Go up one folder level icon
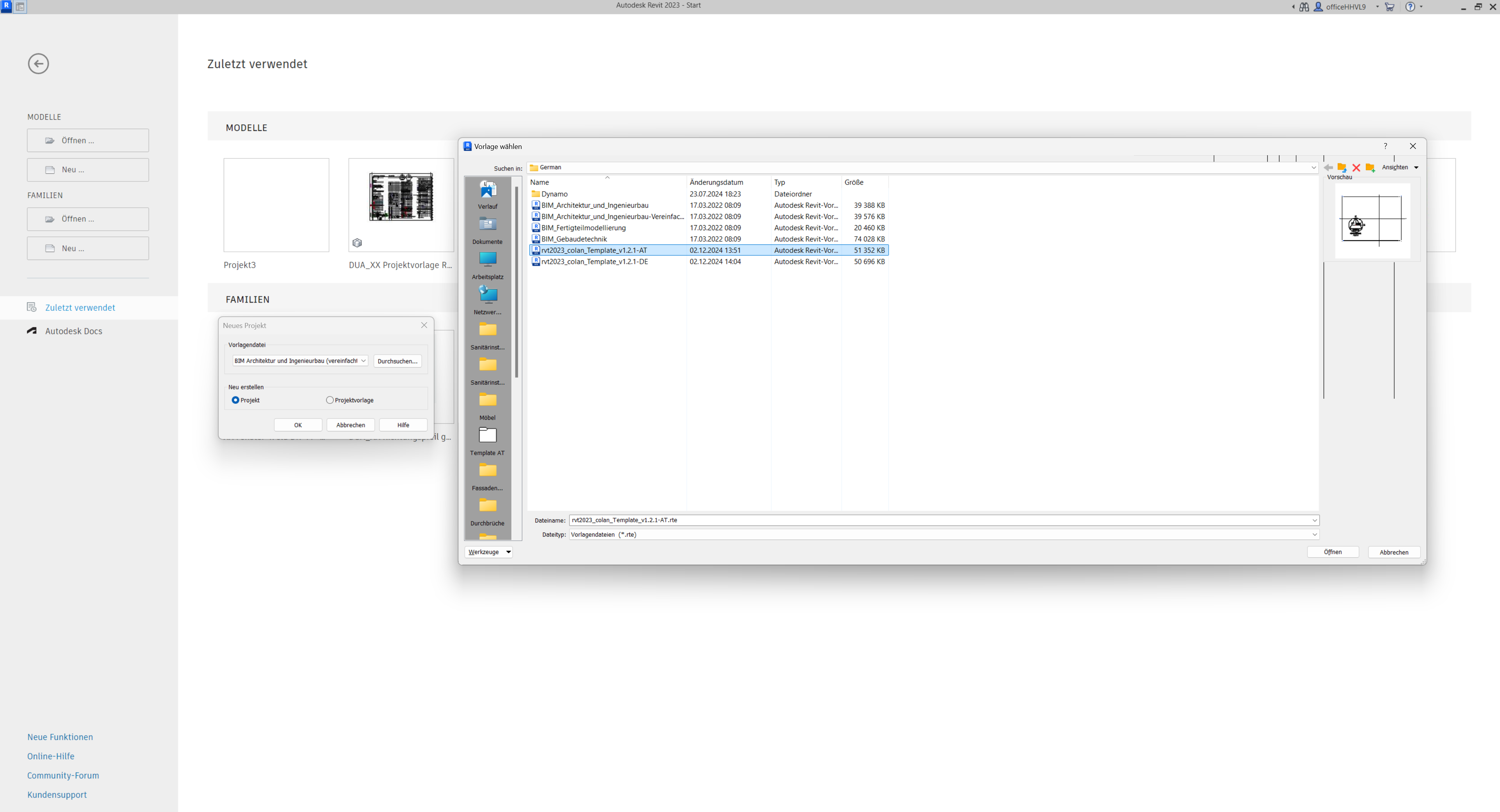This screenshot has width=1500, height=812. click(1342, 168)
